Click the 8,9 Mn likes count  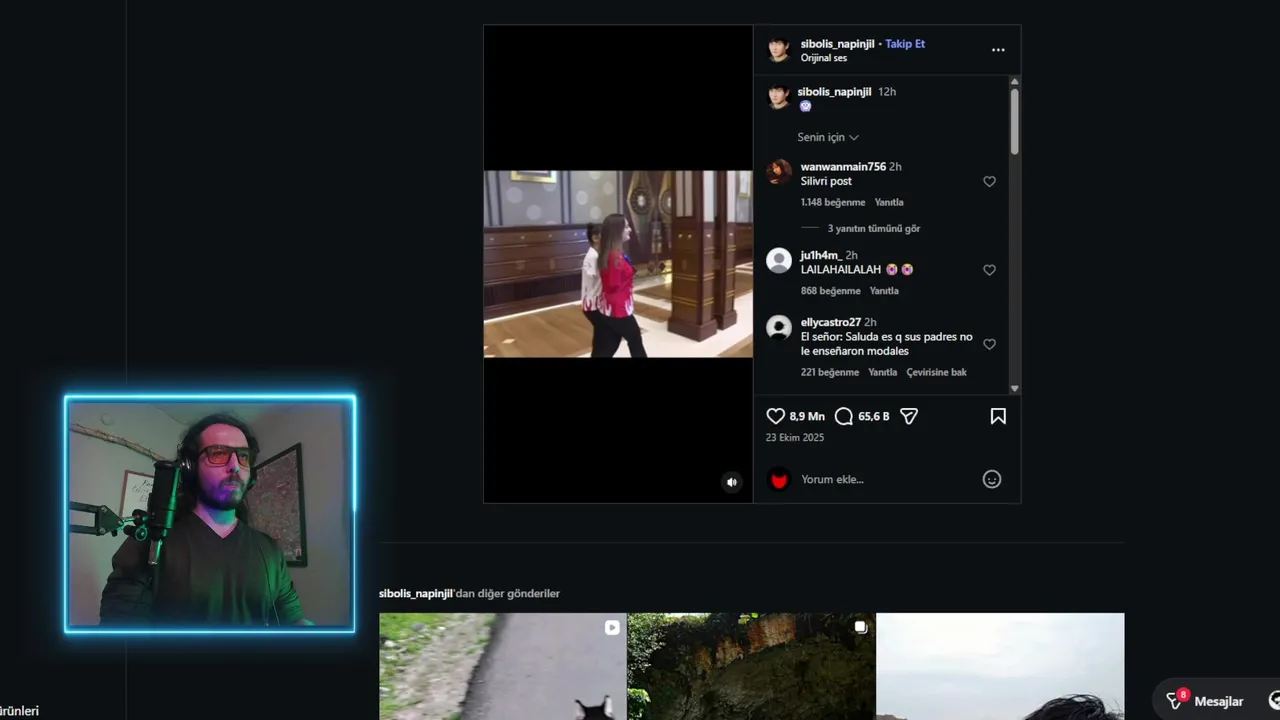[807, 416]
